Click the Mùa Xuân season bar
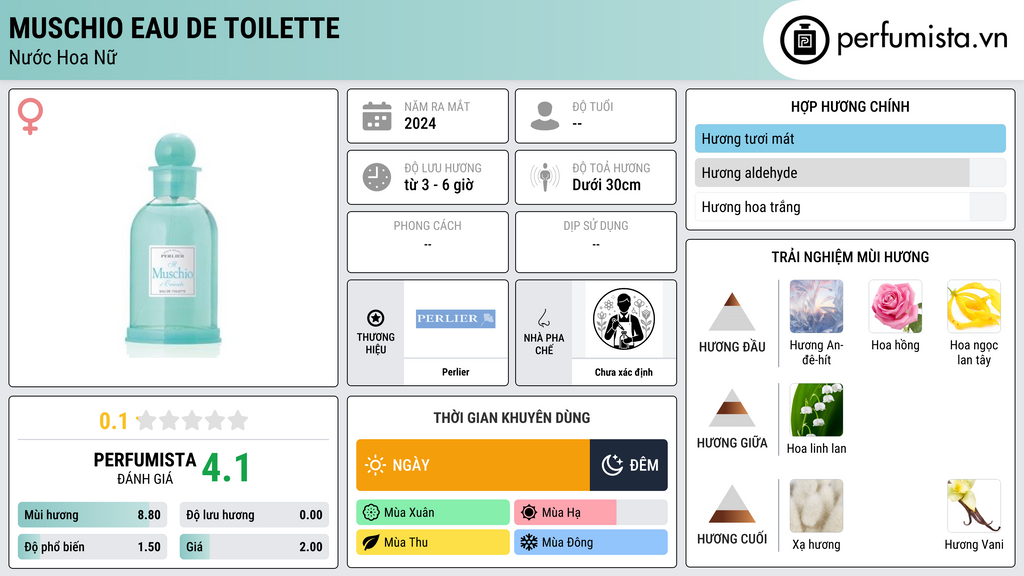Image resolution: width=1024 pixels, height=576 pixels. point(433,513)
